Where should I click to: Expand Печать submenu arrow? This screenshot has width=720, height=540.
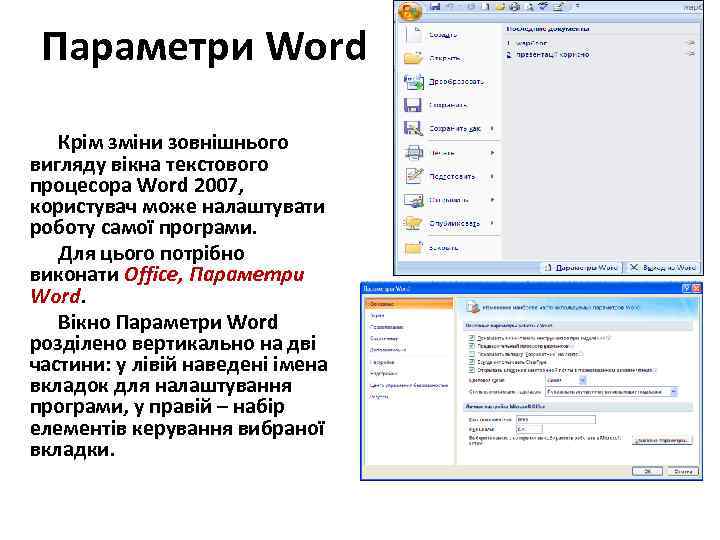point(492,152)
